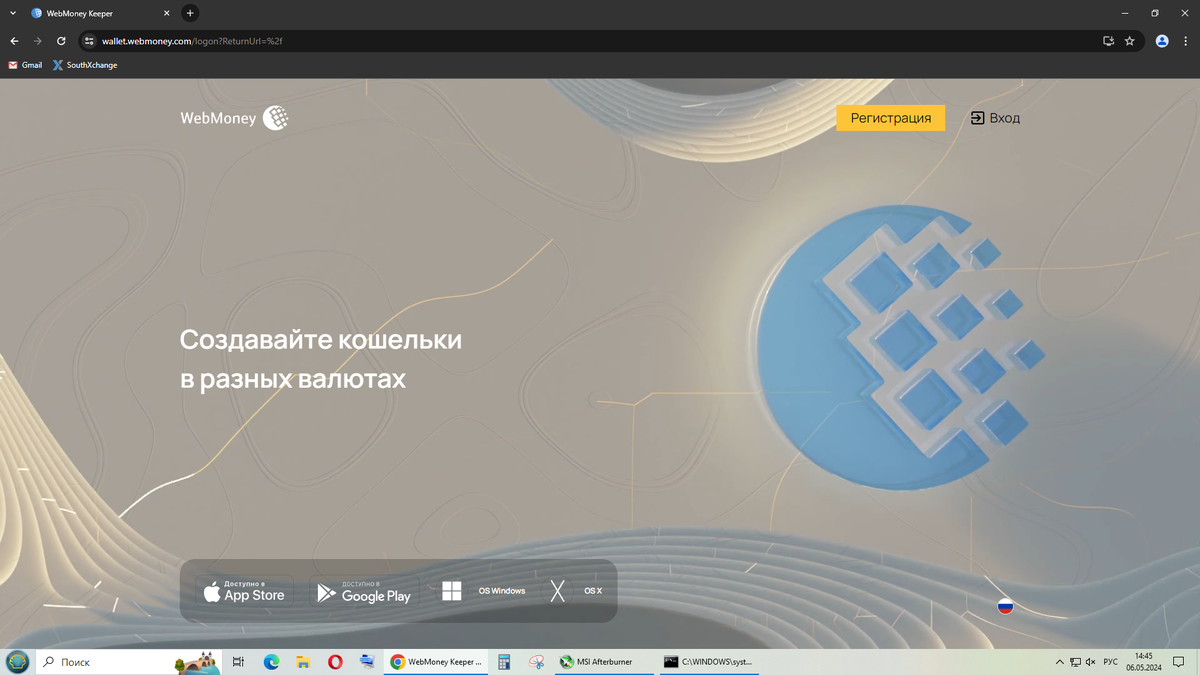Open the Russian flag language selector
Image resolution: width=1200 pixels, height=675 pixels.
pyautogui.click(x=1004, y=606)
